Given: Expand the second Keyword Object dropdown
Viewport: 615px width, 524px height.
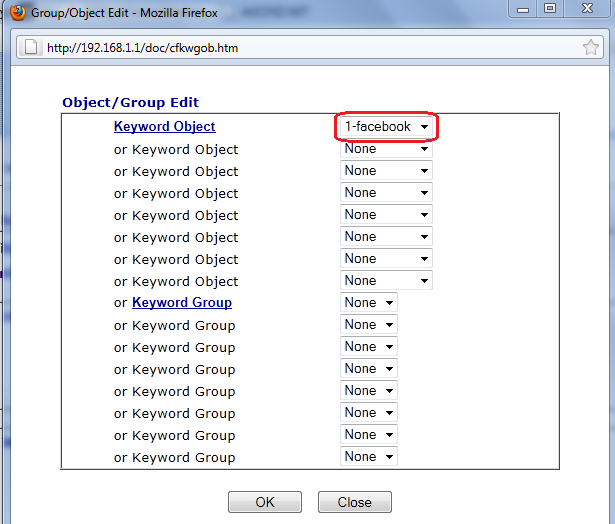Looking at the screenshot, I should point(386,149).
